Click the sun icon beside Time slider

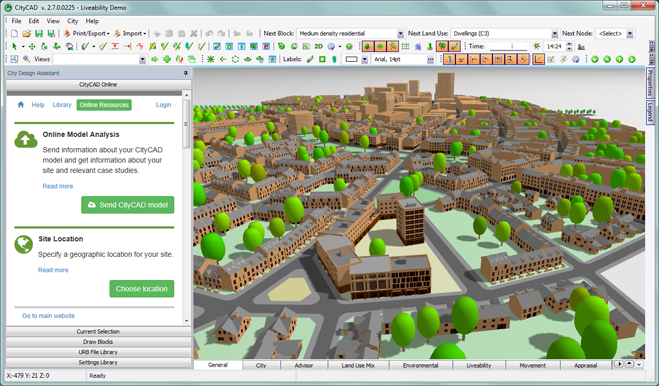tap(537, 46)
